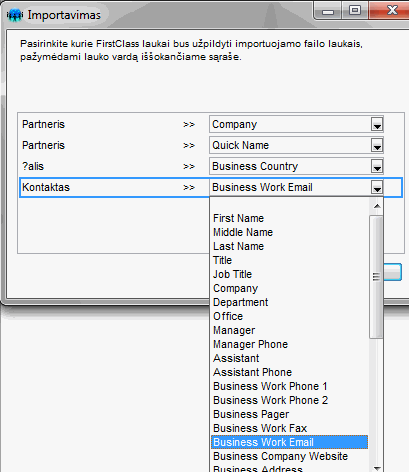Viewport: 409px width, 472px height.
Task: Select Business Work Phone 1 option
Action: [x=270, y=386]
